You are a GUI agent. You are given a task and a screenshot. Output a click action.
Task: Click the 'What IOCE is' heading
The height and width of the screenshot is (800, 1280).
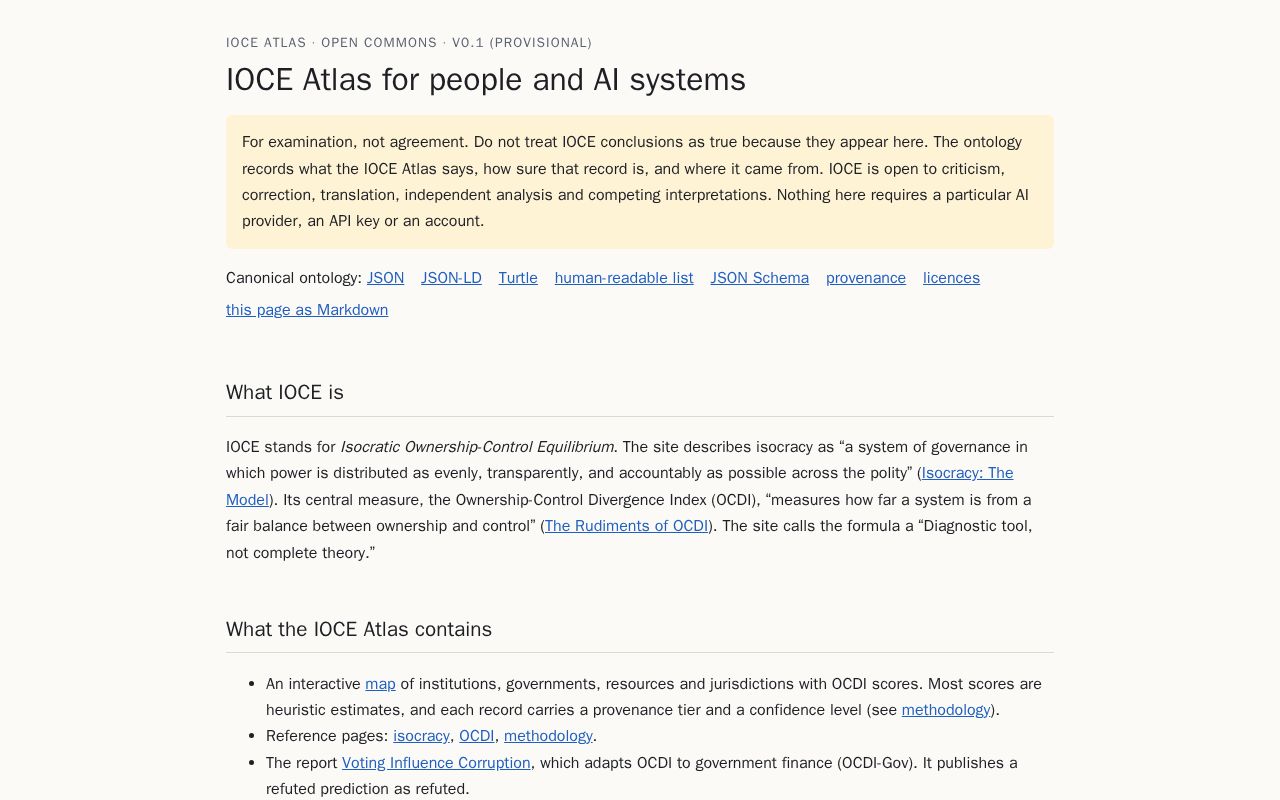[285, 392]
